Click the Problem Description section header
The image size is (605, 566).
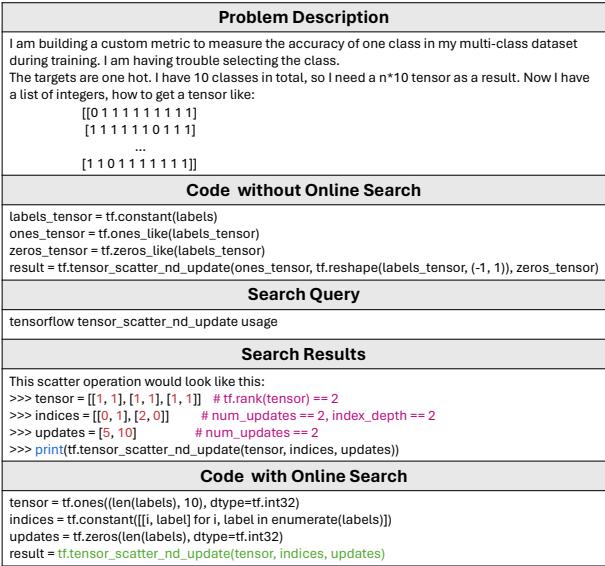[x=302, y=19]
